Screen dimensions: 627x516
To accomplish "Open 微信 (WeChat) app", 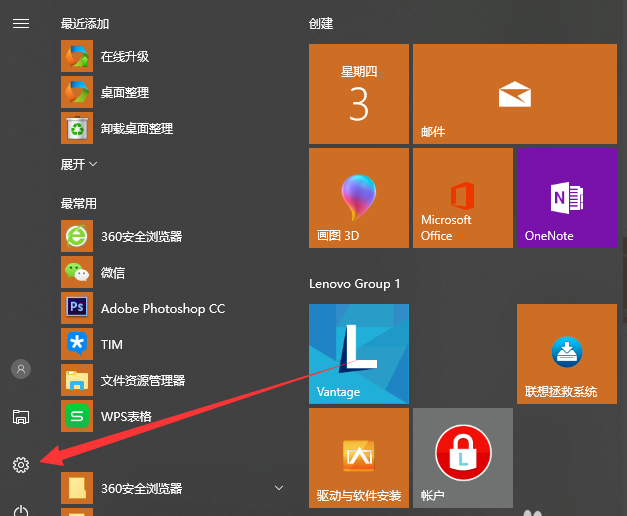I will (x=112, y=273).
